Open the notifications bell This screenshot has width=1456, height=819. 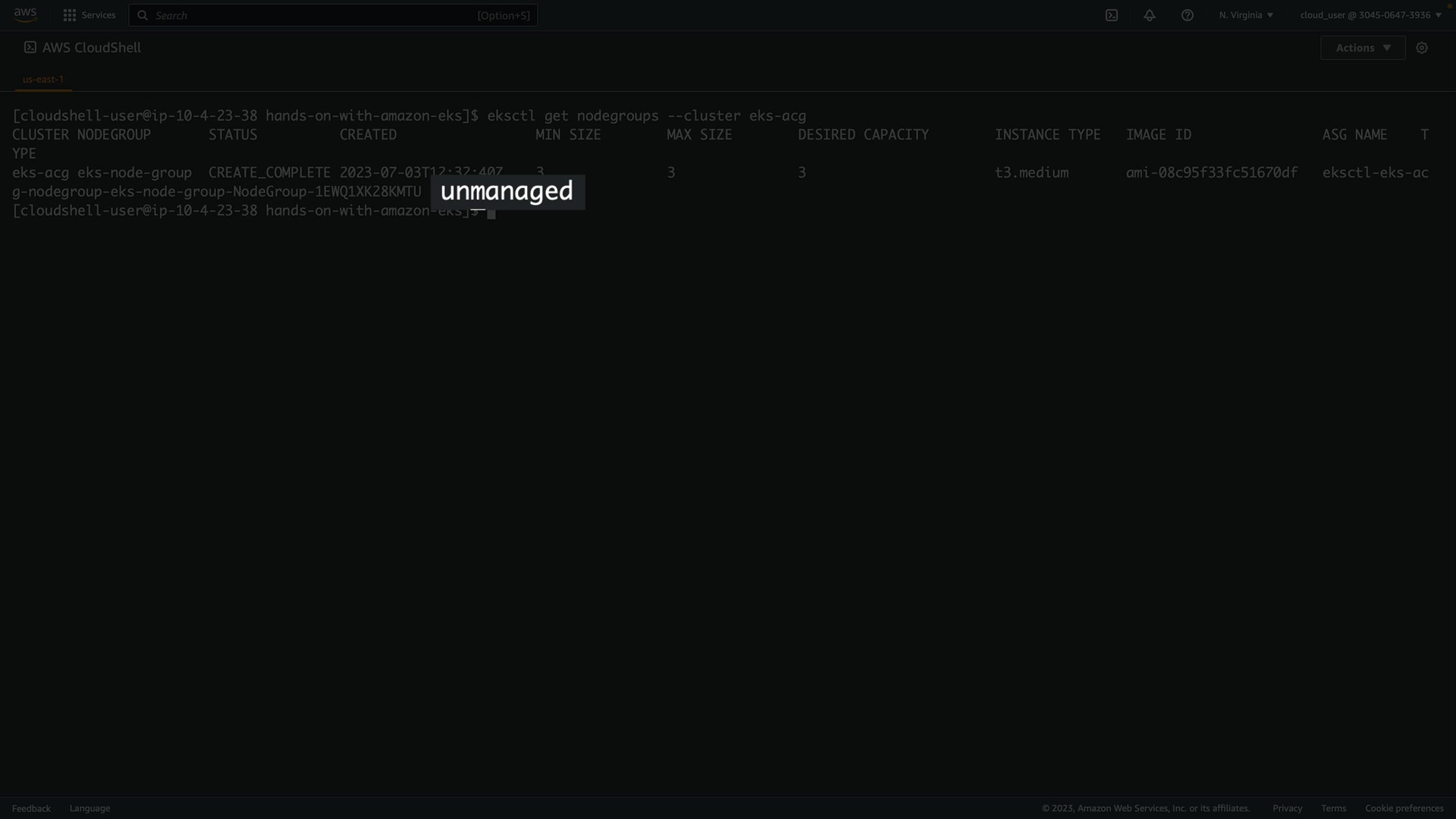(x=1150, y=15)
